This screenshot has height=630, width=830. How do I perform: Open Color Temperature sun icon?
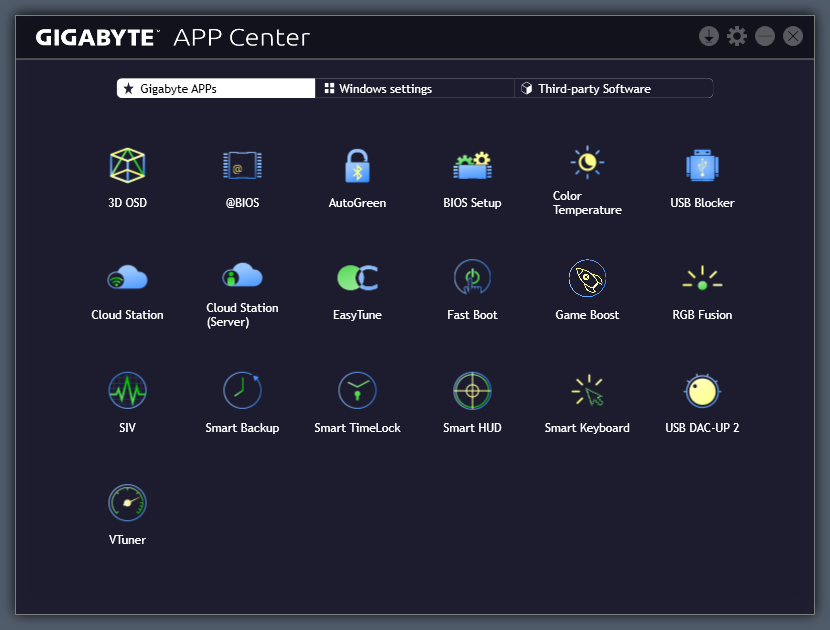coord(587,161)
